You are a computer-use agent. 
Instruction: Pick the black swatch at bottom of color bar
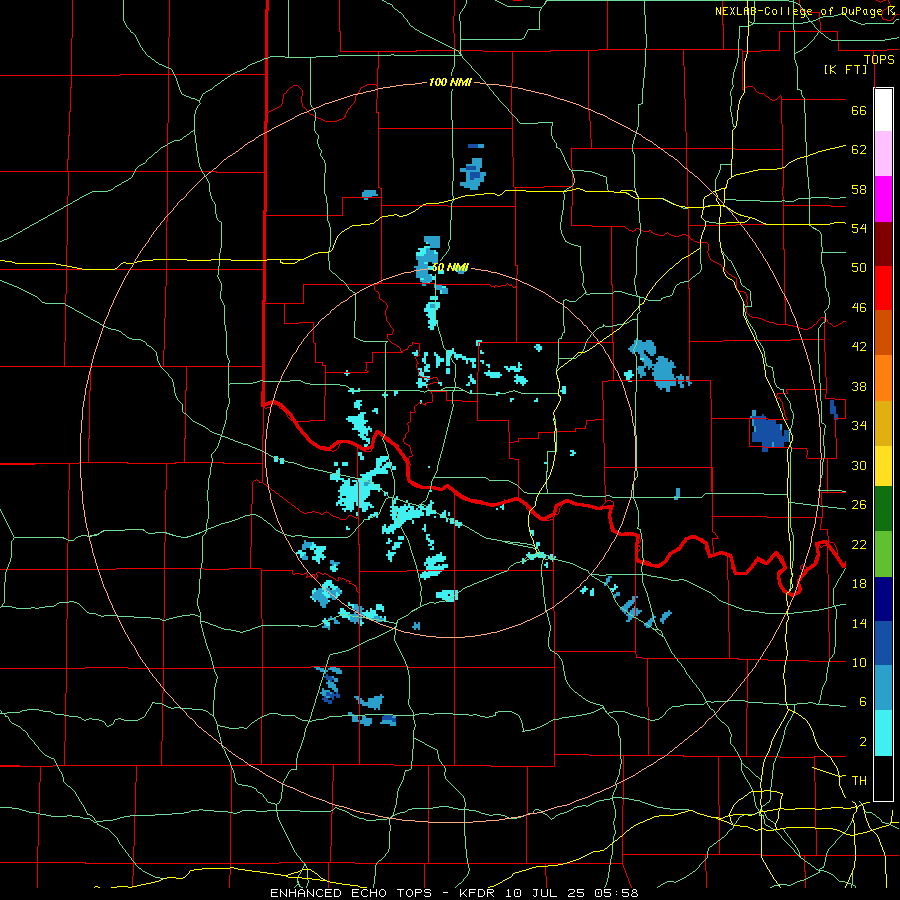point(883,778)
